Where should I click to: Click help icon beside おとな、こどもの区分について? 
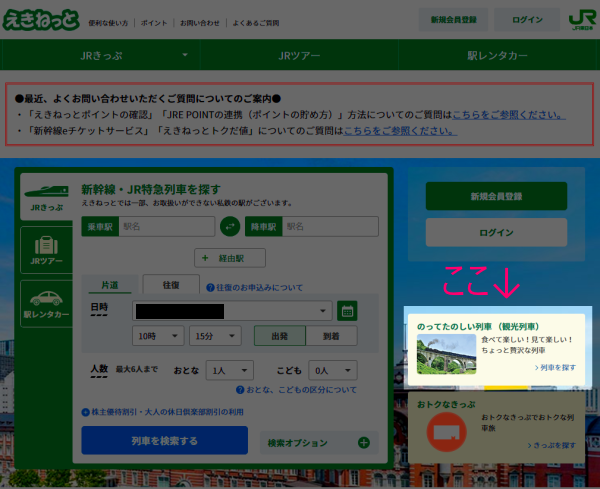tap(240, 390)
